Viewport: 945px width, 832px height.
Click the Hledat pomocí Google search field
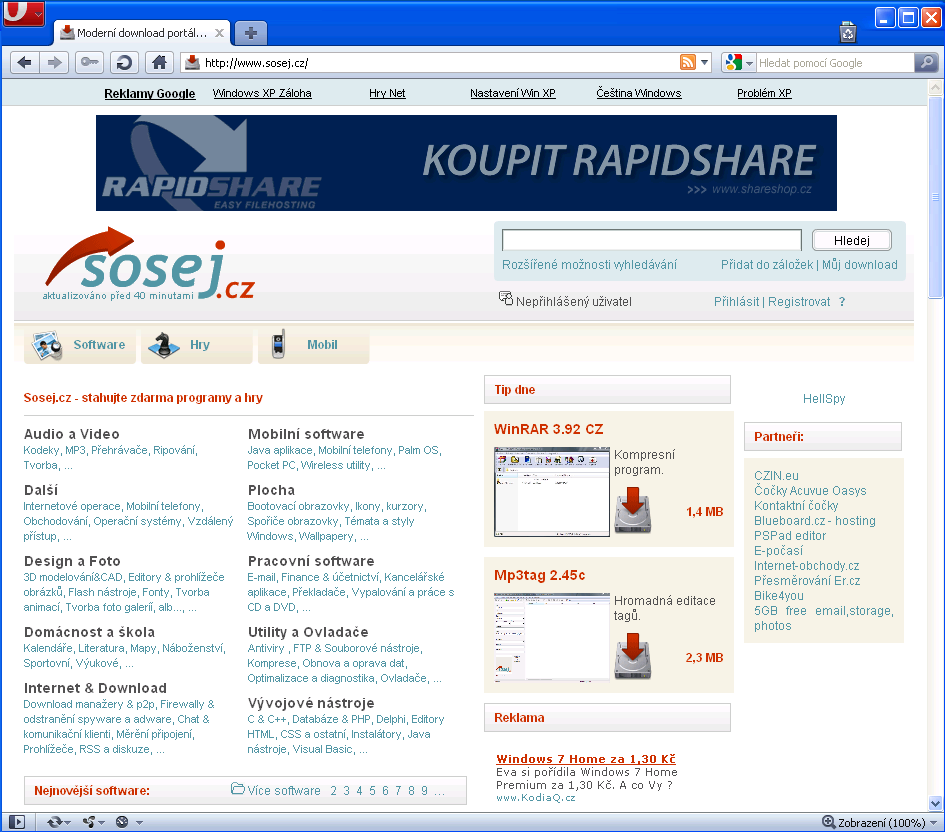tap(835, 63)
